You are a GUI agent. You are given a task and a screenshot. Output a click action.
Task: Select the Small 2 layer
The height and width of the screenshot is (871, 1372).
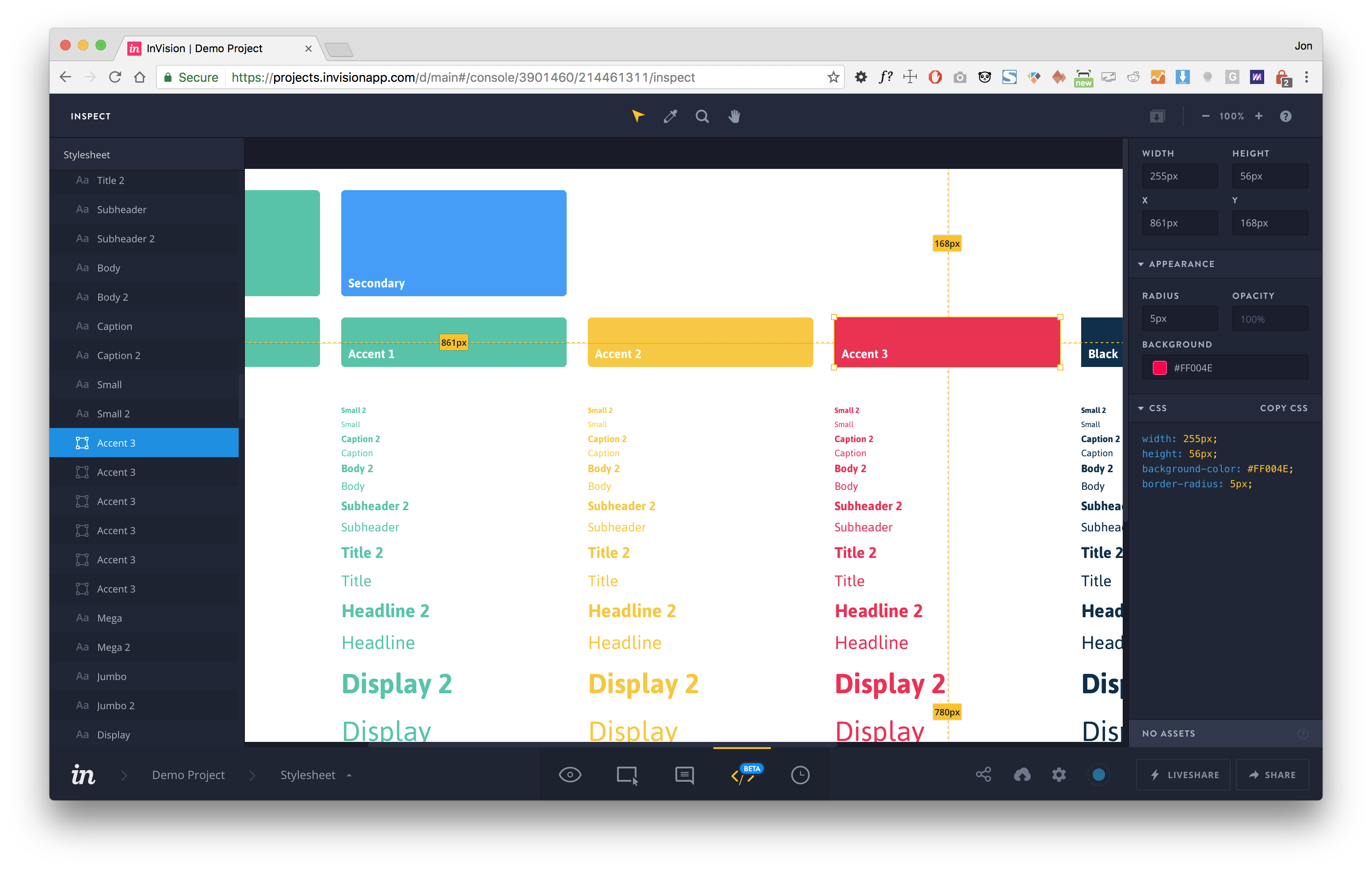114,414
